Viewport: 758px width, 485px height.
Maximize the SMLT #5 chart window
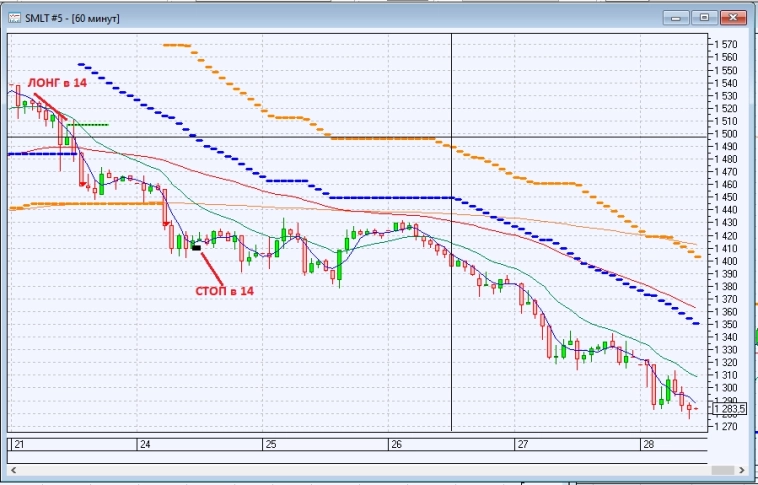[704, 17]
